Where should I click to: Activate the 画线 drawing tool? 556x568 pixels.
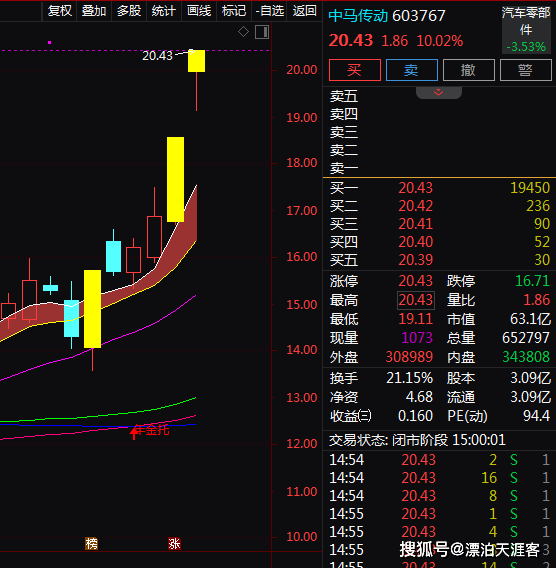click(199, 11)
